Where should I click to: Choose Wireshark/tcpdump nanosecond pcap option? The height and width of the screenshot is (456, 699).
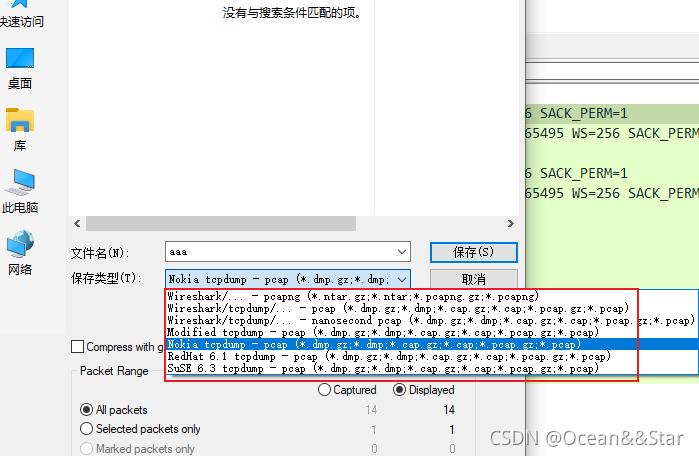pyautogui.click(x=431, y=320)
